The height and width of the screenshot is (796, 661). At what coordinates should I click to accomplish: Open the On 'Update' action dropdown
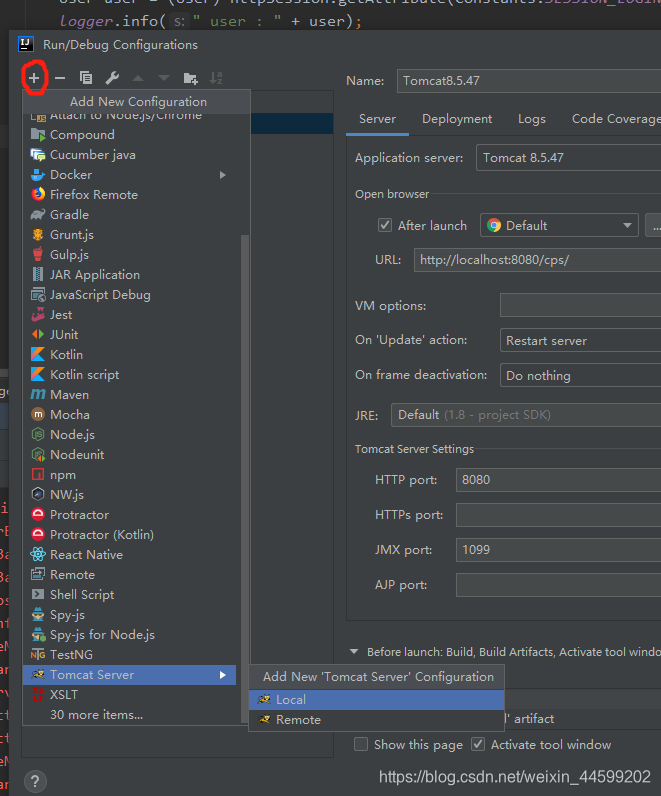[x=580, y=341]
